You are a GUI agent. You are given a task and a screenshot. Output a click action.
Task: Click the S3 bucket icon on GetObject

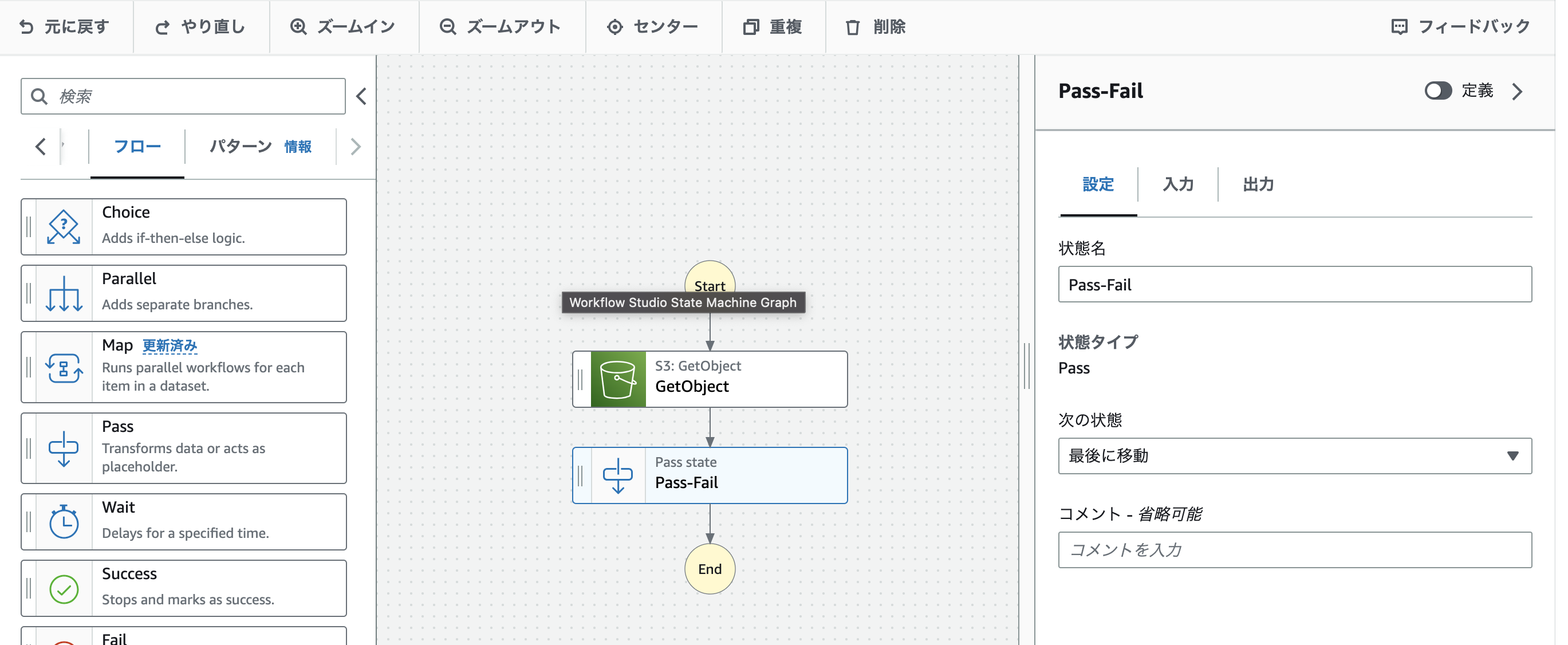617,379
